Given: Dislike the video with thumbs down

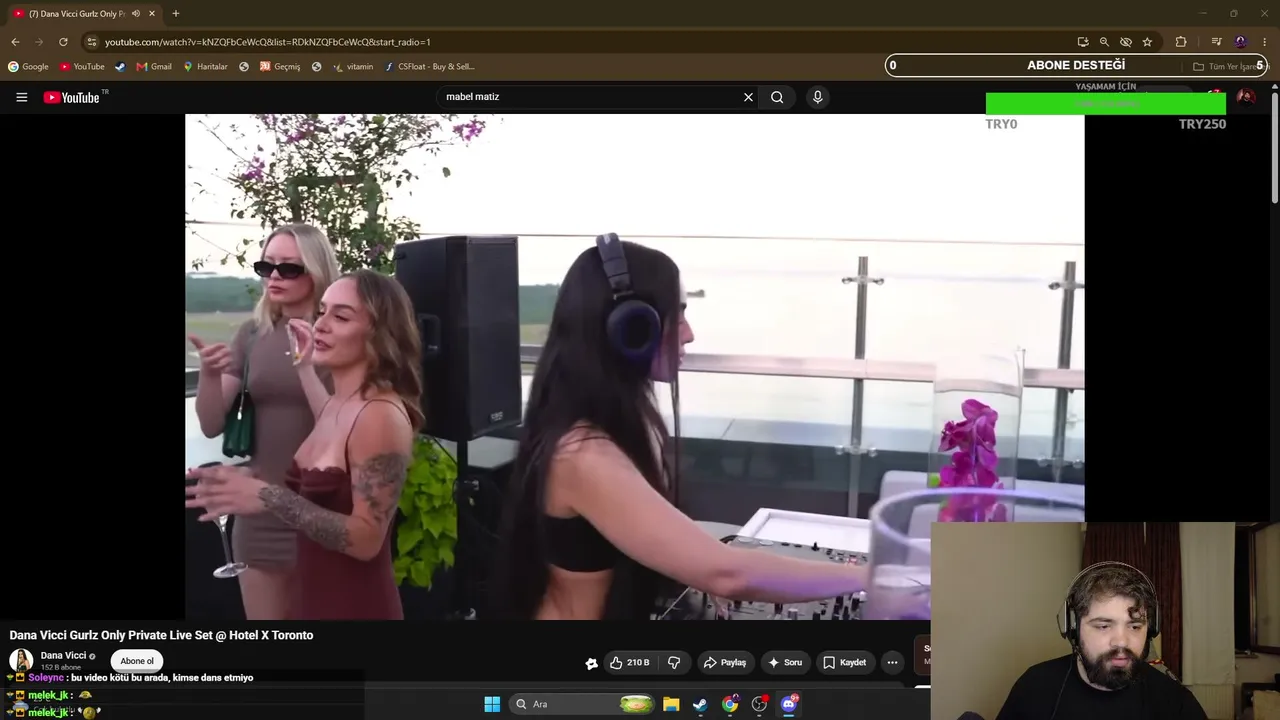Looking at the screenshot, I should [x=674, y=662].
